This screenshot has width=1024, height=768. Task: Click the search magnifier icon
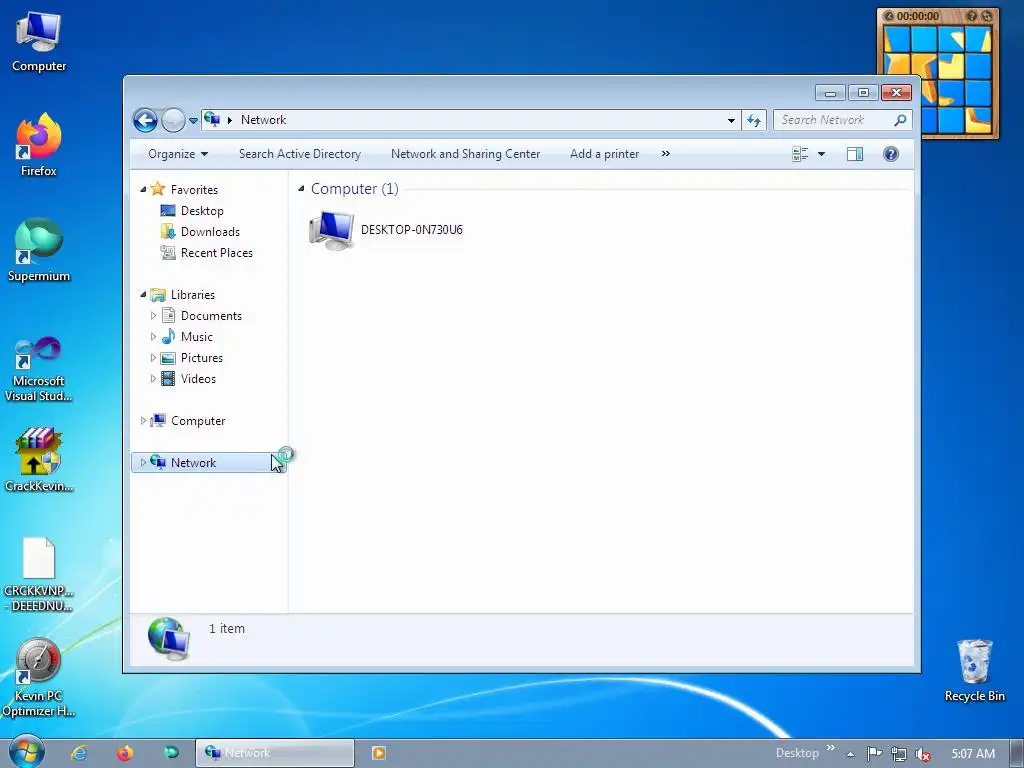coord(901,120)
